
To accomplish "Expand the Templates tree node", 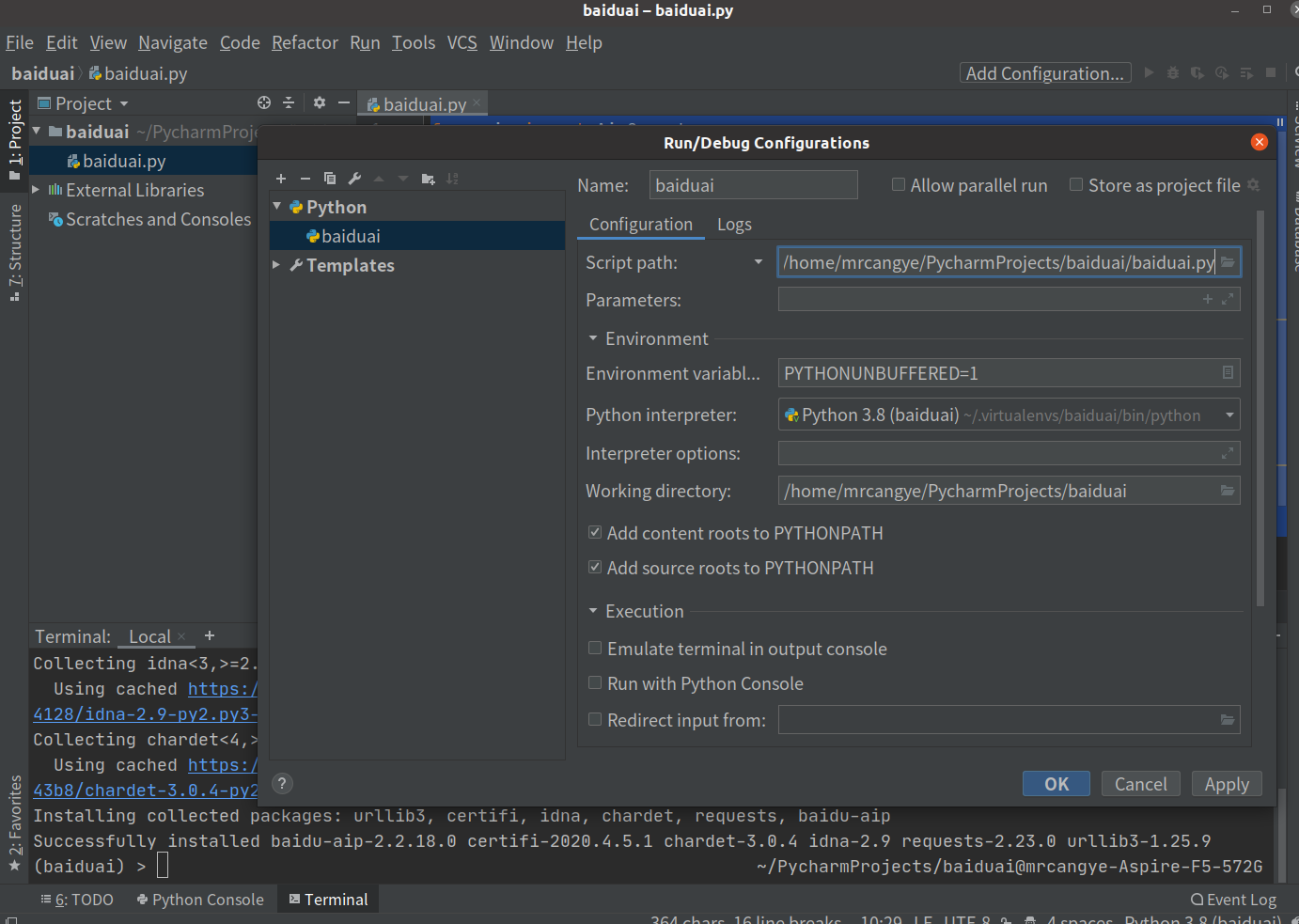I will (276, 265).
